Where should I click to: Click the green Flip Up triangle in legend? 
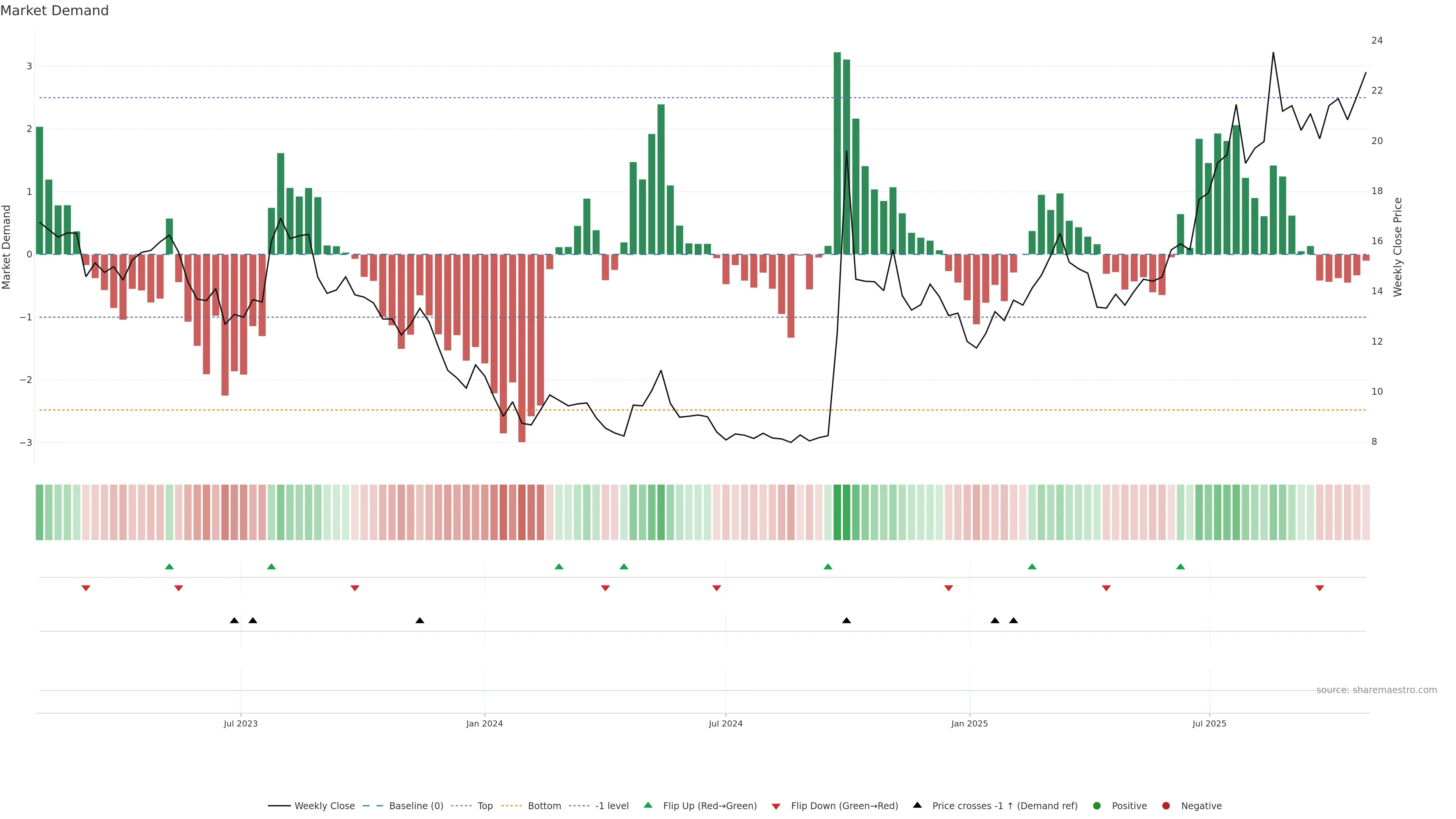tap(648, 805)
